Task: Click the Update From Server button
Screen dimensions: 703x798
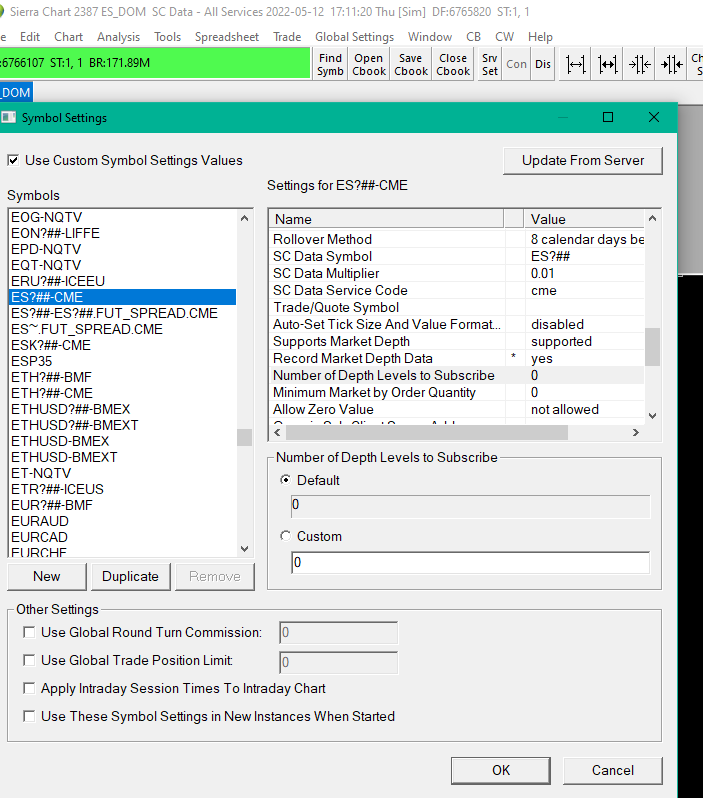Action: coord(583,160)
